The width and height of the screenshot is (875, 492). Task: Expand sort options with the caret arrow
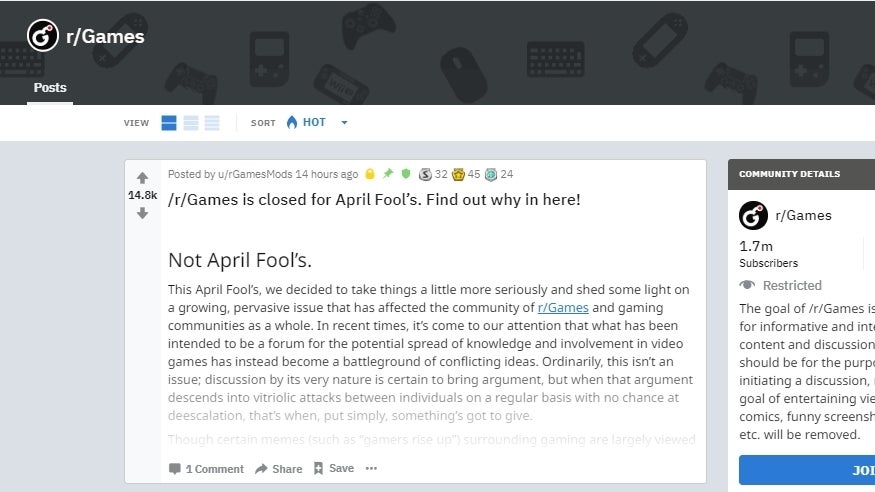pyautogui.click(x=344, y=123)
